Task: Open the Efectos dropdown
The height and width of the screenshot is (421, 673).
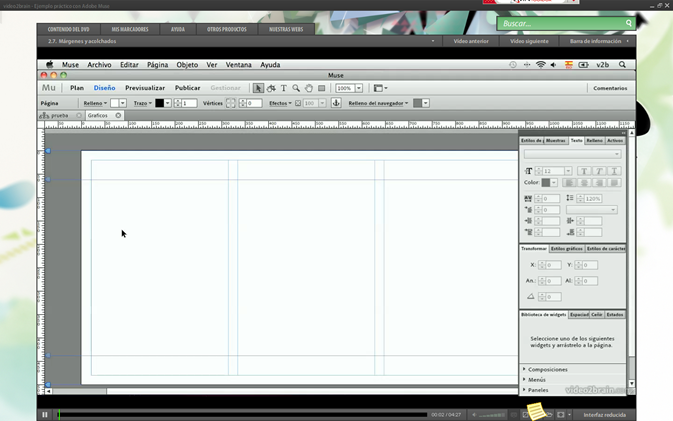Action: (280, 103)
